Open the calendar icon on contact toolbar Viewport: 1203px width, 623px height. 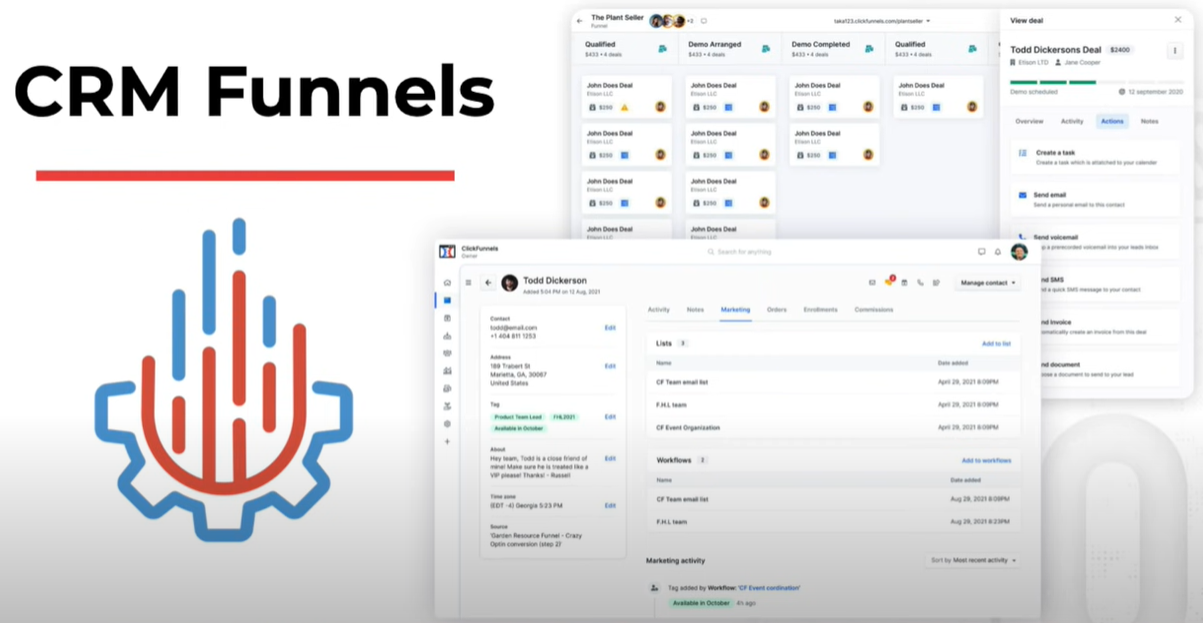(904, 283)
